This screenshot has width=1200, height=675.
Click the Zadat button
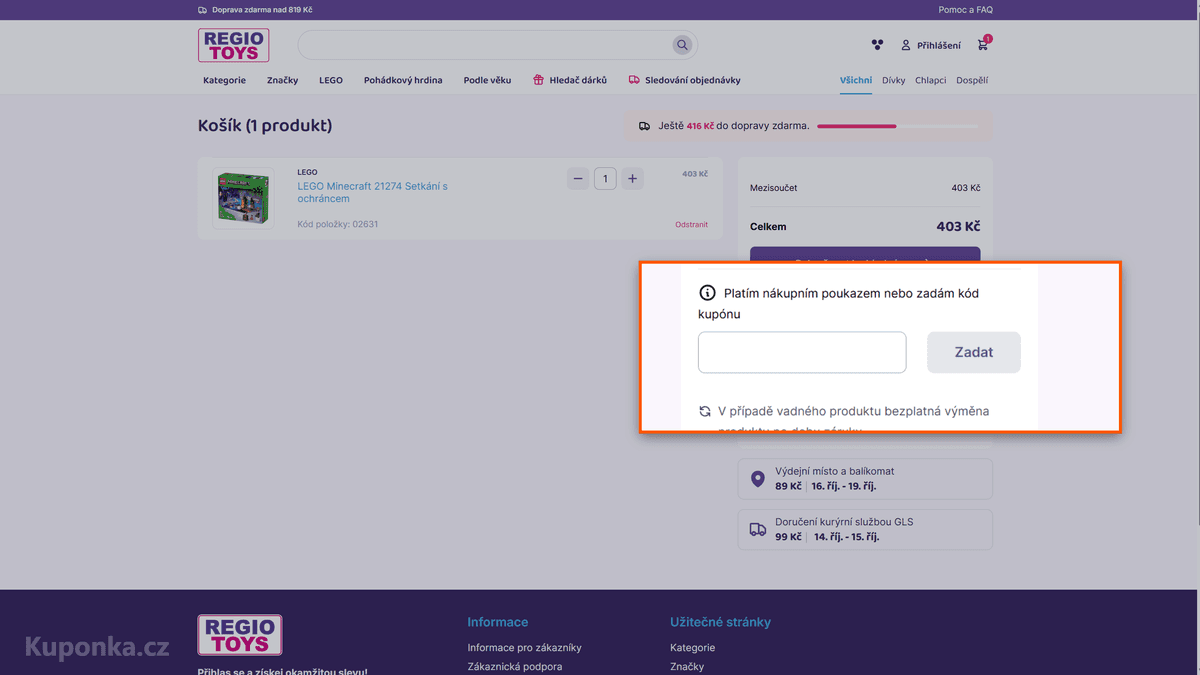[x=974, y=352]
